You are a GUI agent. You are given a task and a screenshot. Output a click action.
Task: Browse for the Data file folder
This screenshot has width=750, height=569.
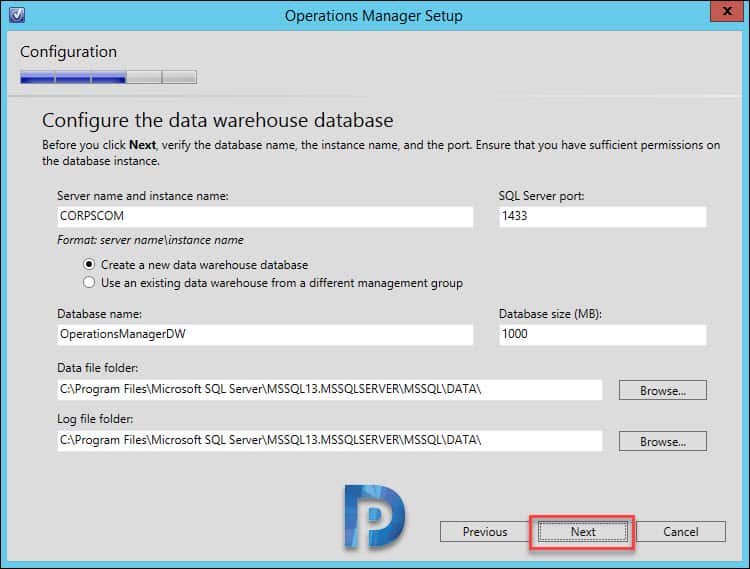pyautogui.click(x=662, y=390)
